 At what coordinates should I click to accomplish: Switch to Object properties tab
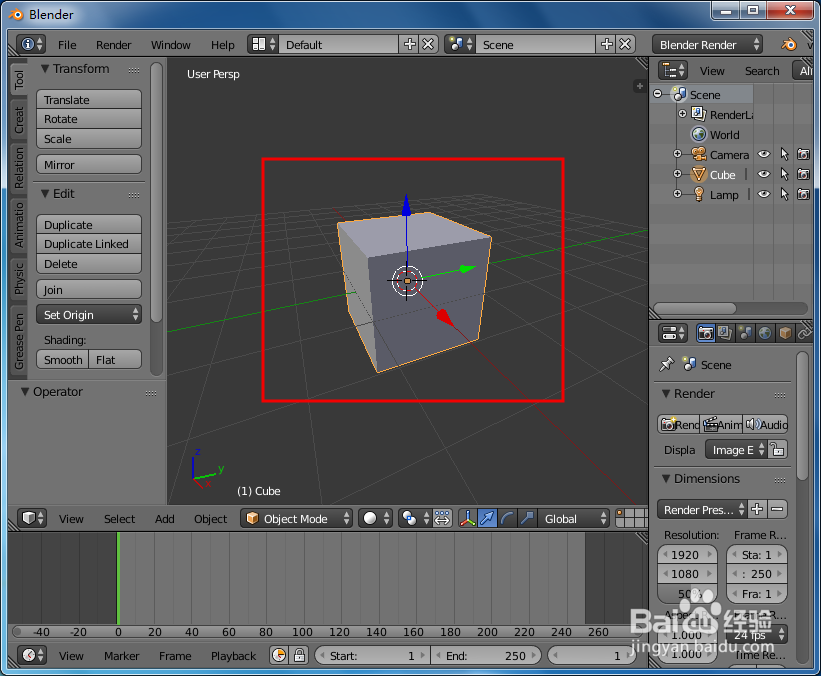tap(785, 333)
